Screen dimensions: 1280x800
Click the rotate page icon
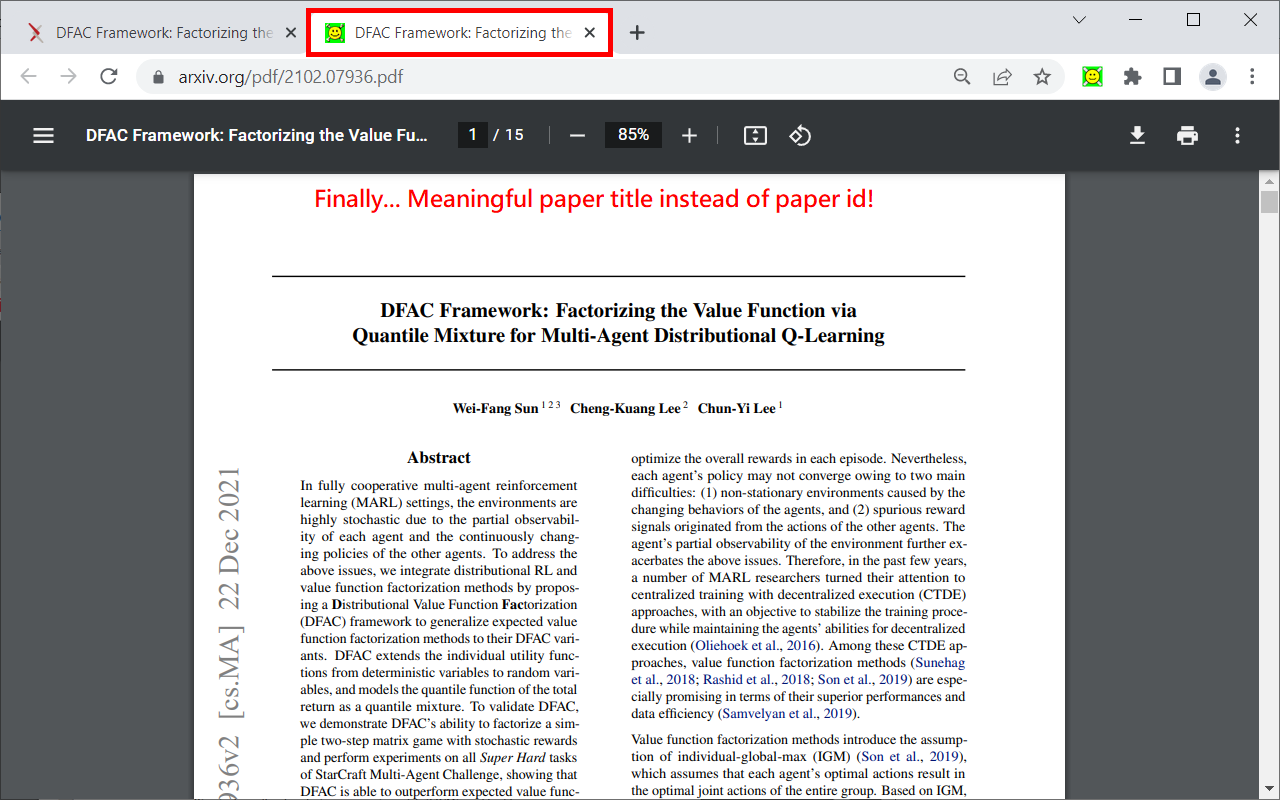point(800,135)
